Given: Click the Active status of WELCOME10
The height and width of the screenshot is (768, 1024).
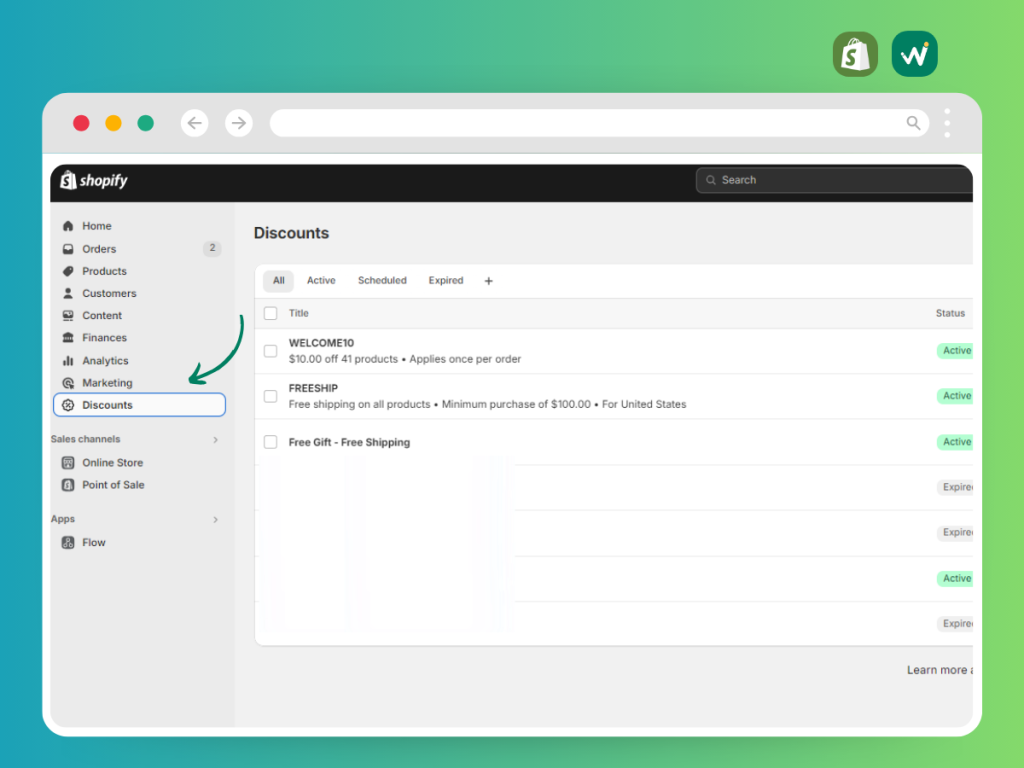Looking at the screenshot, I should click(x=955, y=351).
